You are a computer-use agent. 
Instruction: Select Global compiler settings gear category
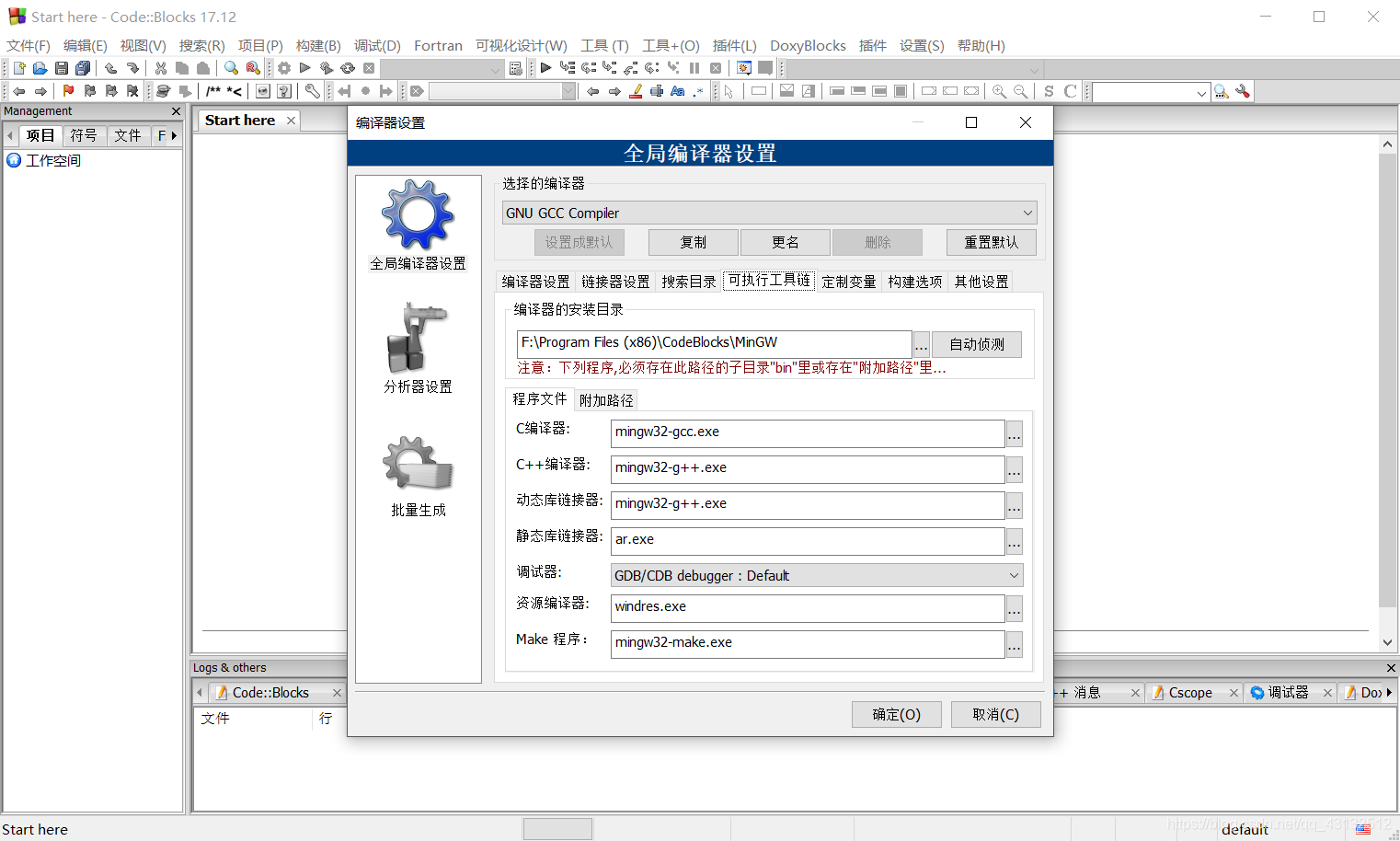[419, 225]
